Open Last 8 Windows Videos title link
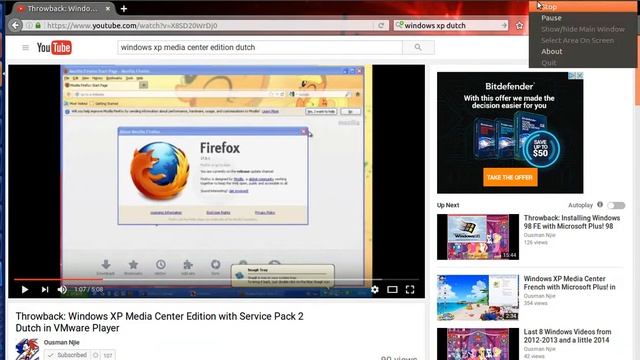 567,336
